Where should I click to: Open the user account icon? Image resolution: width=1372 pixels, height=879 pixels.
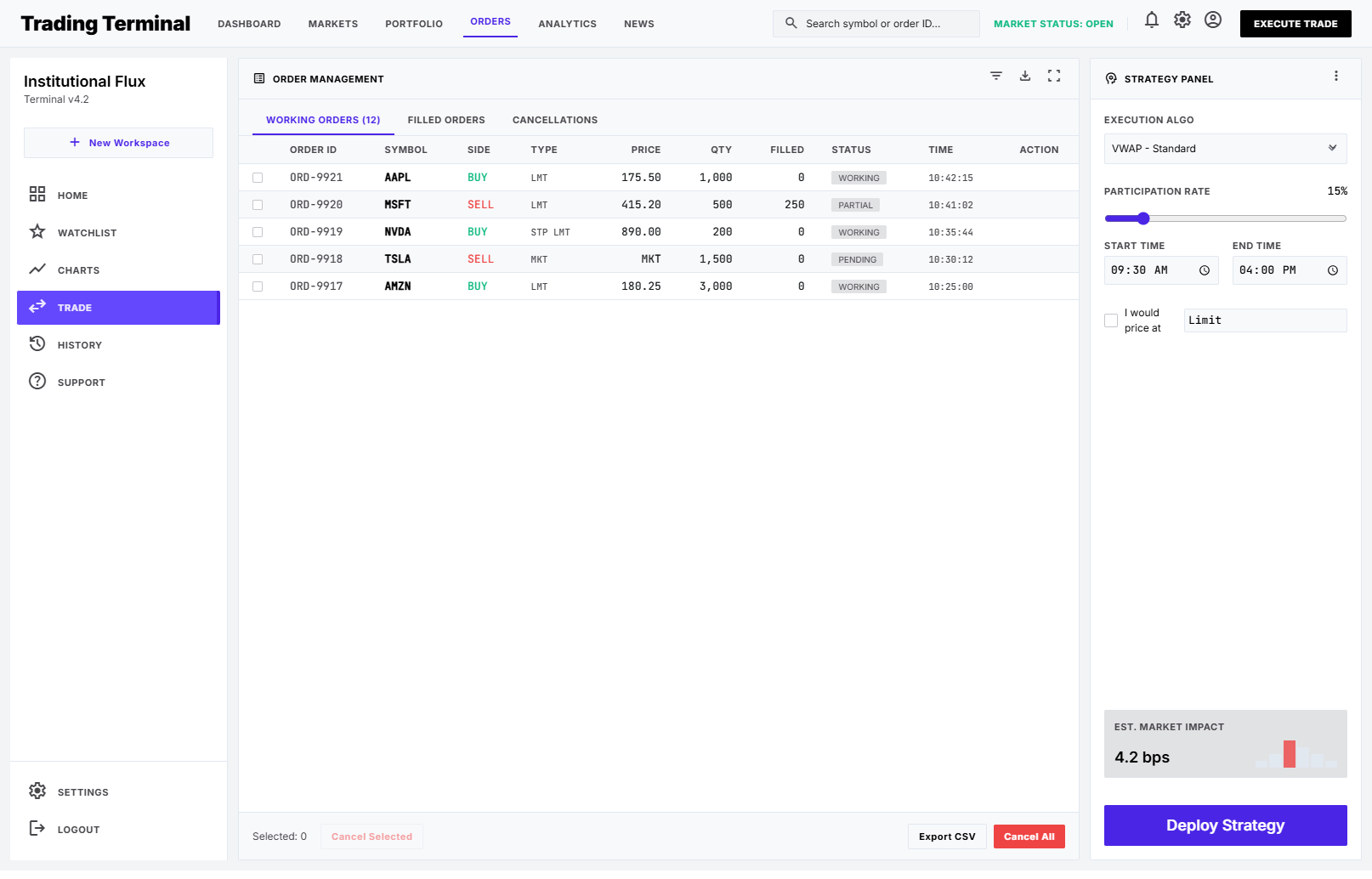pyautogui.click(x=1213, y=20)
